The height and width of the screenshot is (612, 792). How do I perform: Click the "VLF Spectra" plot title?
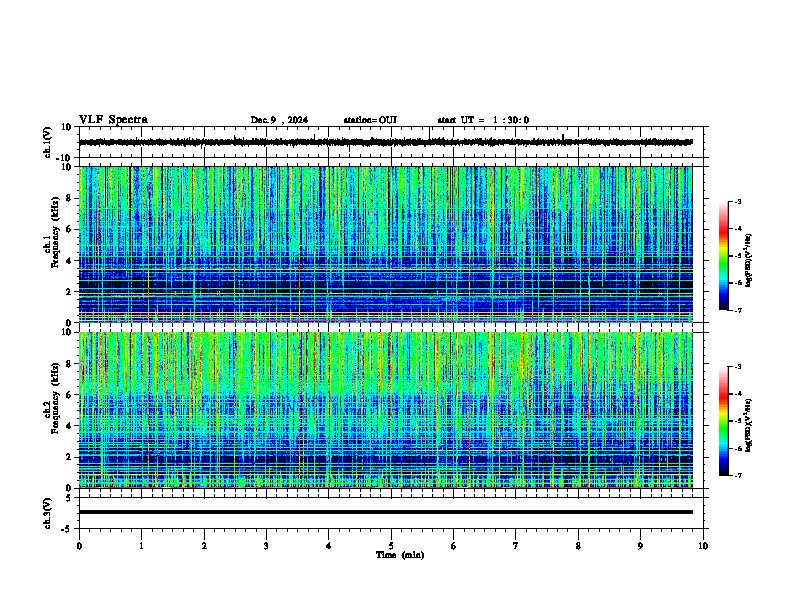(113, 120)
